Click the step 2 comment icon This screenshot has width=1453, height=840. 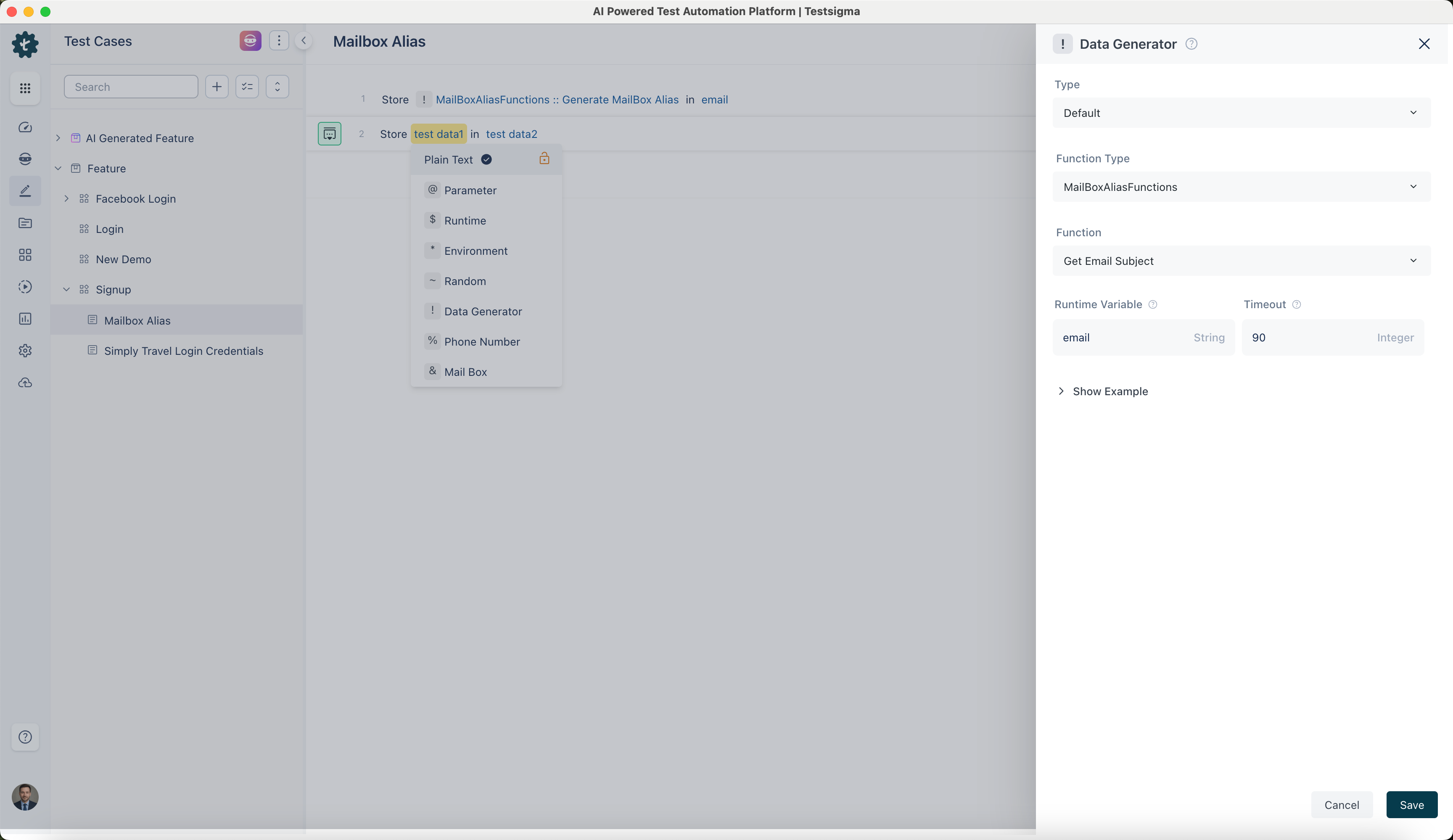pos(329,134)
